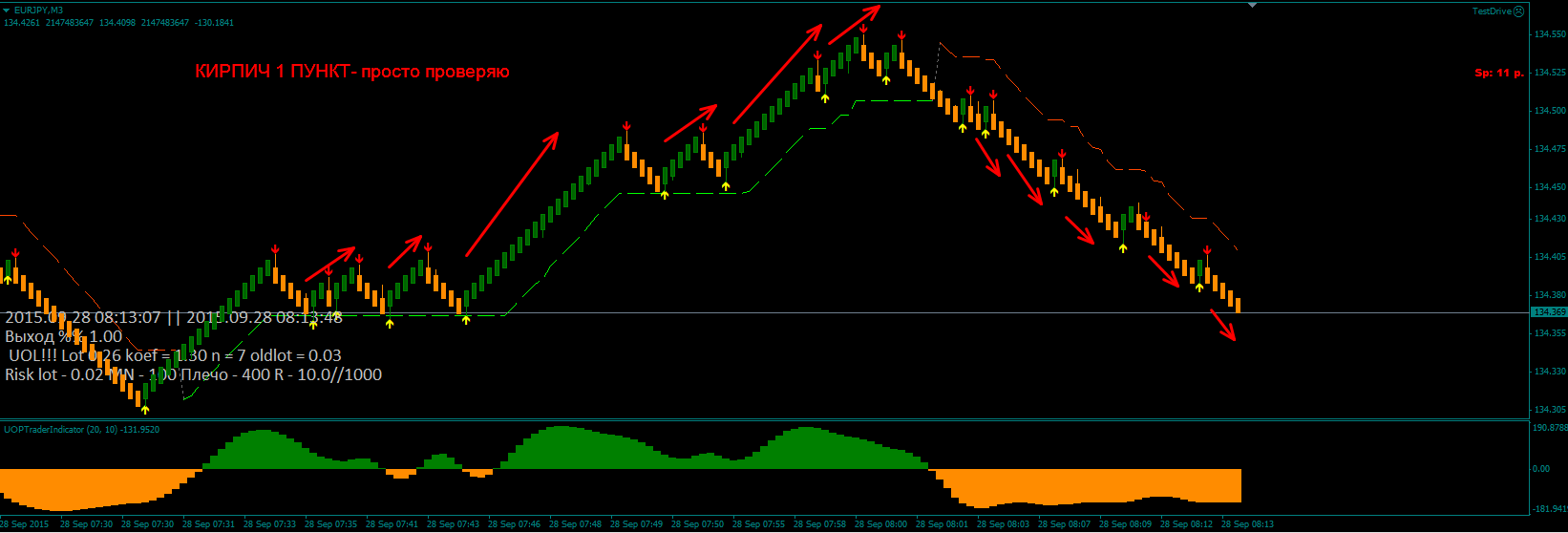
Task: Click the 'Risk lot - 0.02' info line
Action: (x=193, y=374)
